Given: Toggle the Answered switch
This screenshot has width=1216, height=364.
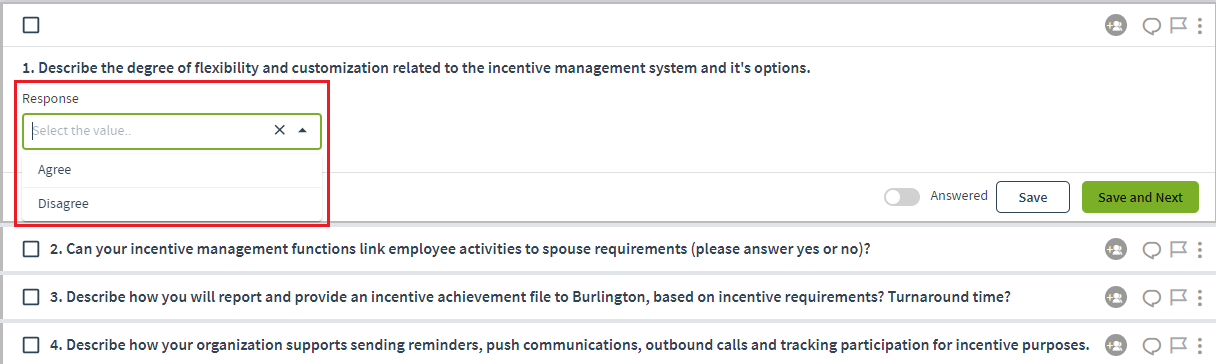Looking at the screenshot, I should click(902, 197).
